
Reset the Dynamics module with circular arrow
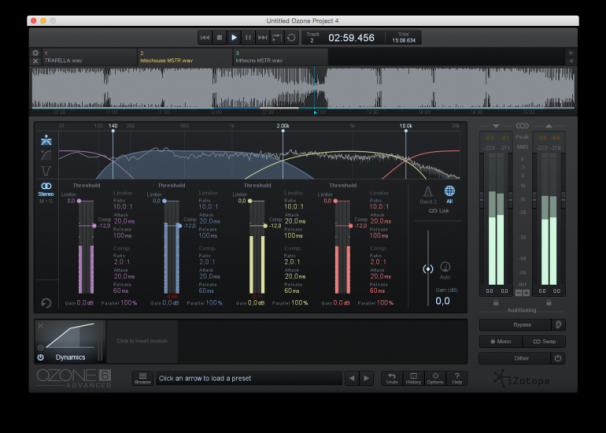coord(45,303)
